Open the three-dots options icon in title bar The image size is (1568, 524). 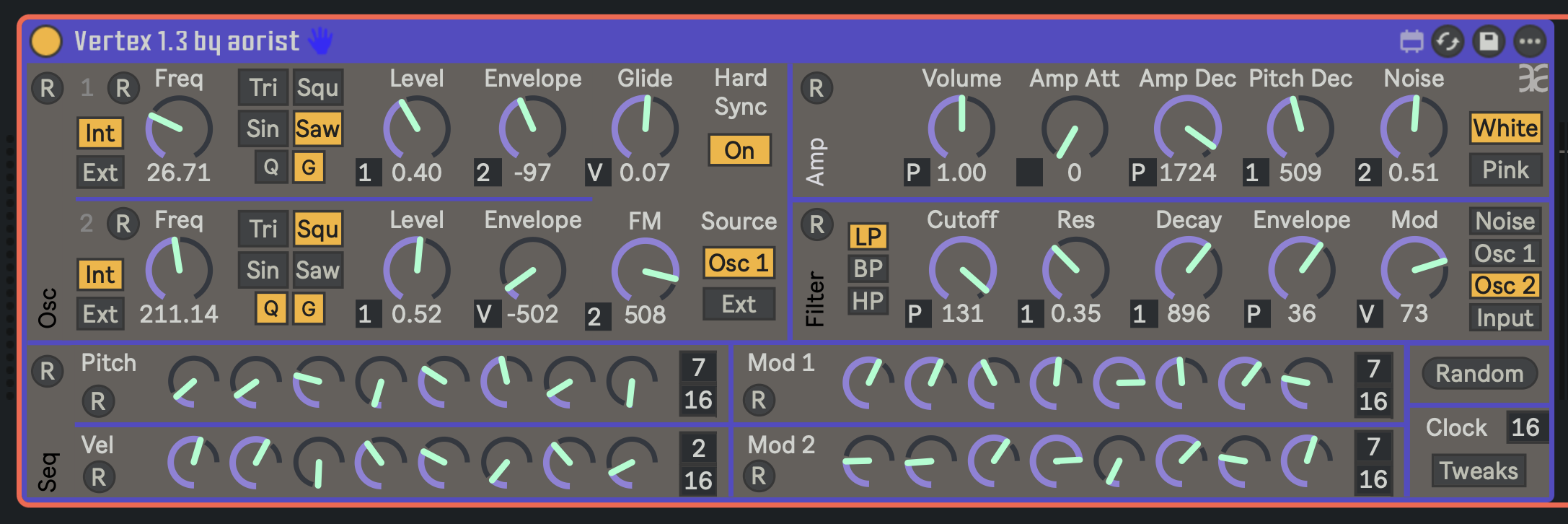coord(1529,42)
